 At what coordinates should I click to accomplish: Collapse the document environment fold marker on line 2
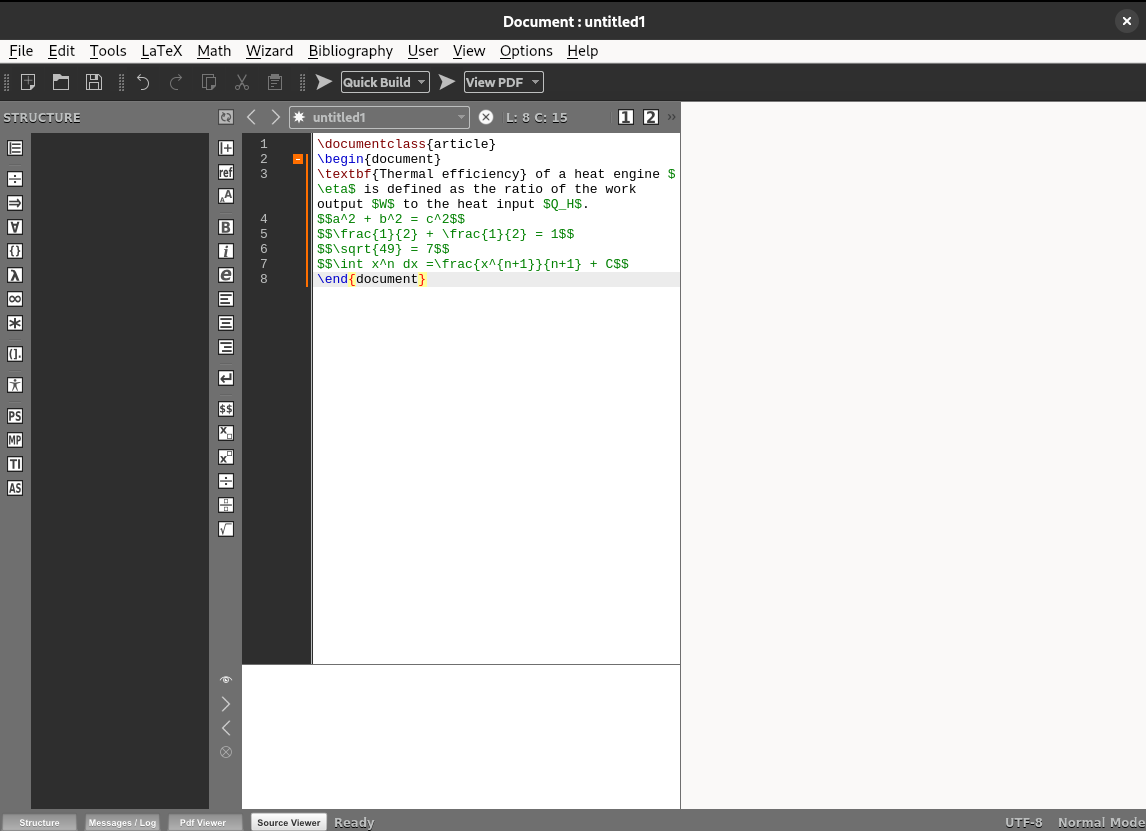(x=298, y=159)
